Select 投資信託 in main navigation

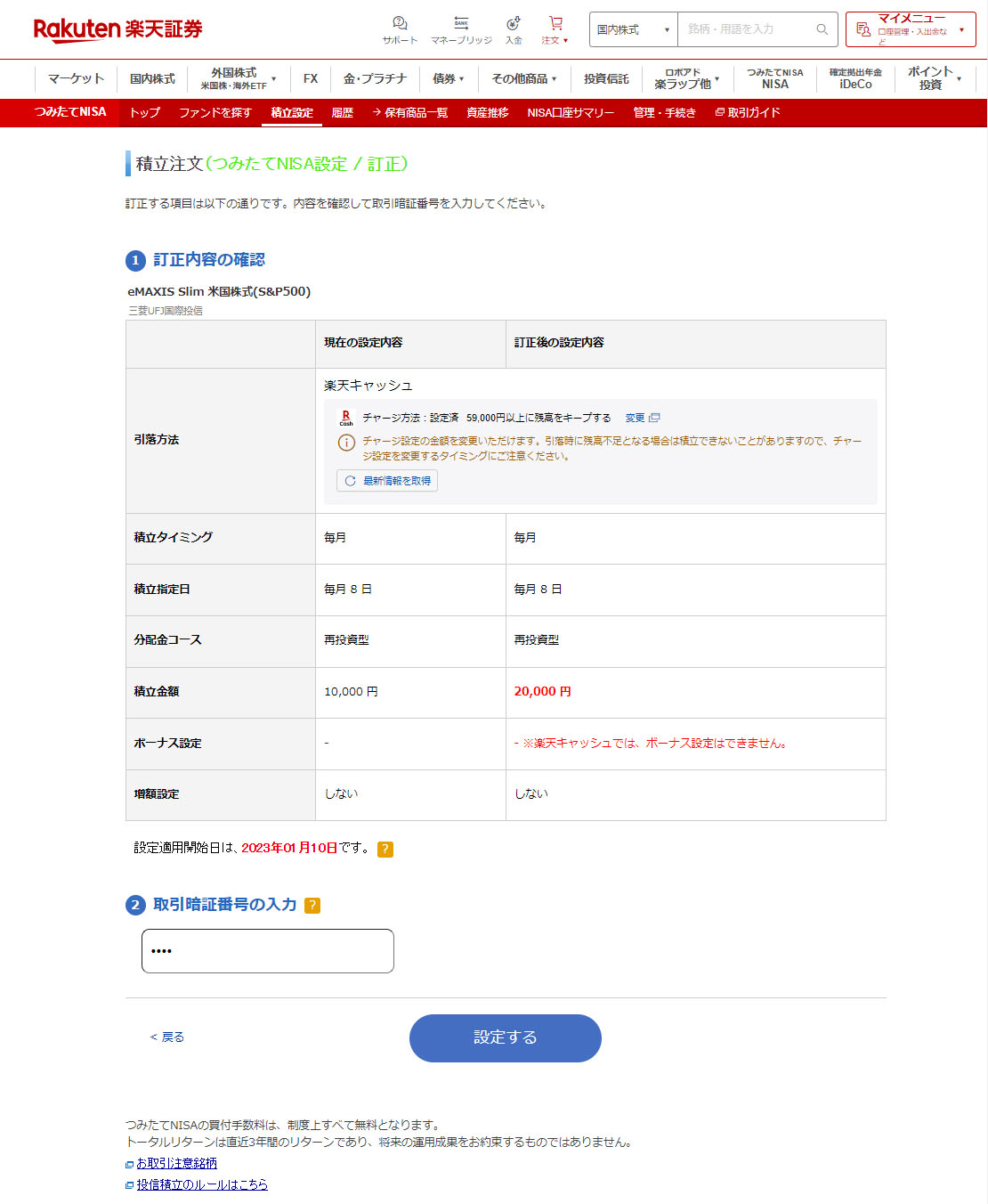coord(606,78)
